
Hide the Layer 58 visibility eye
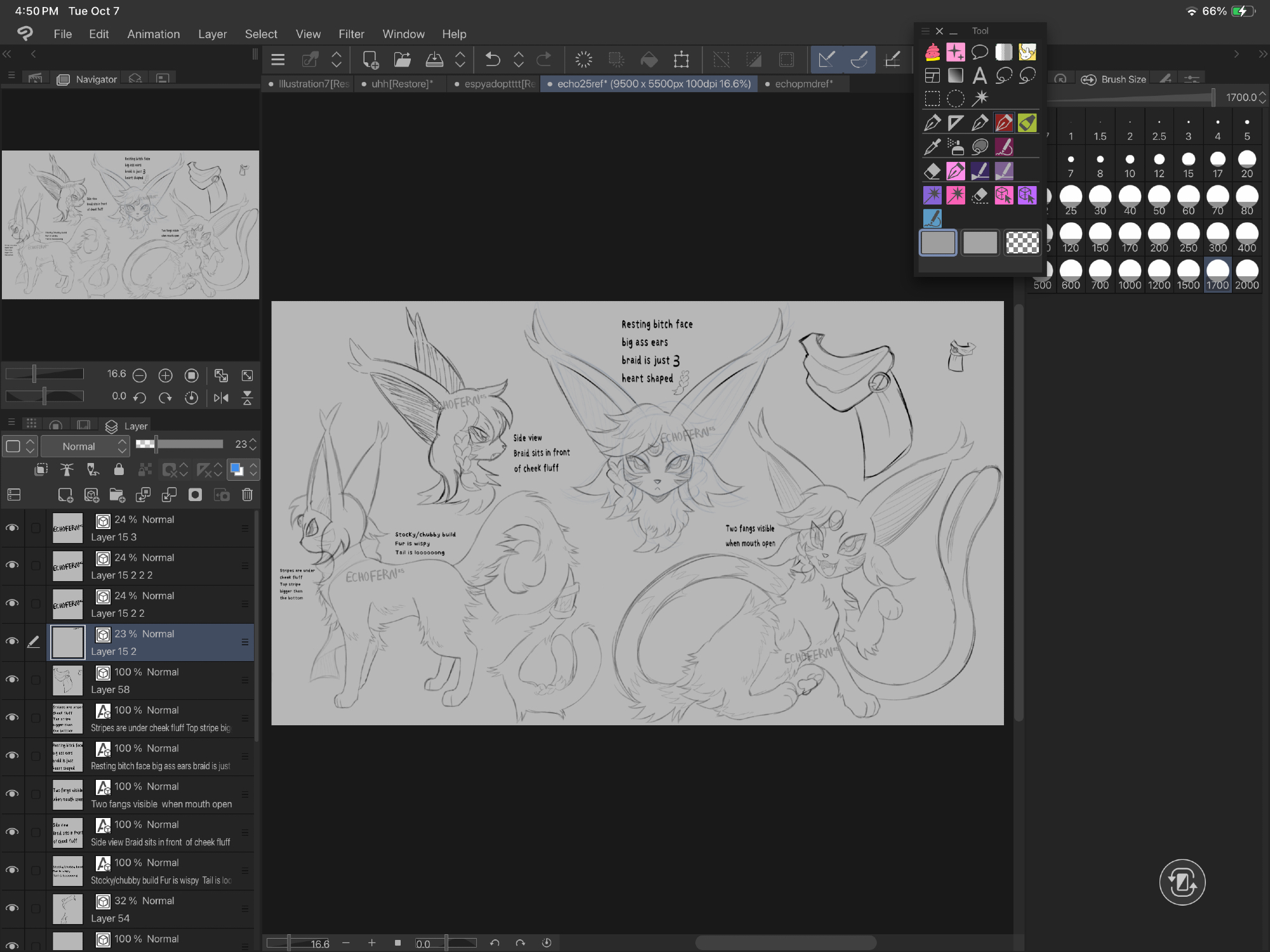(12, 680)
